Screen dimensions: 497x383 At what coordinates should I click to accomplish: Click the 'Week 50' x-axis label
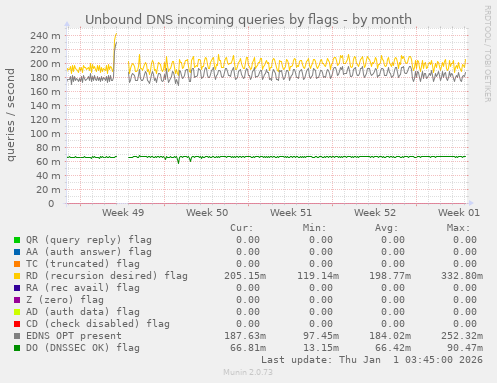click(207, 213)
